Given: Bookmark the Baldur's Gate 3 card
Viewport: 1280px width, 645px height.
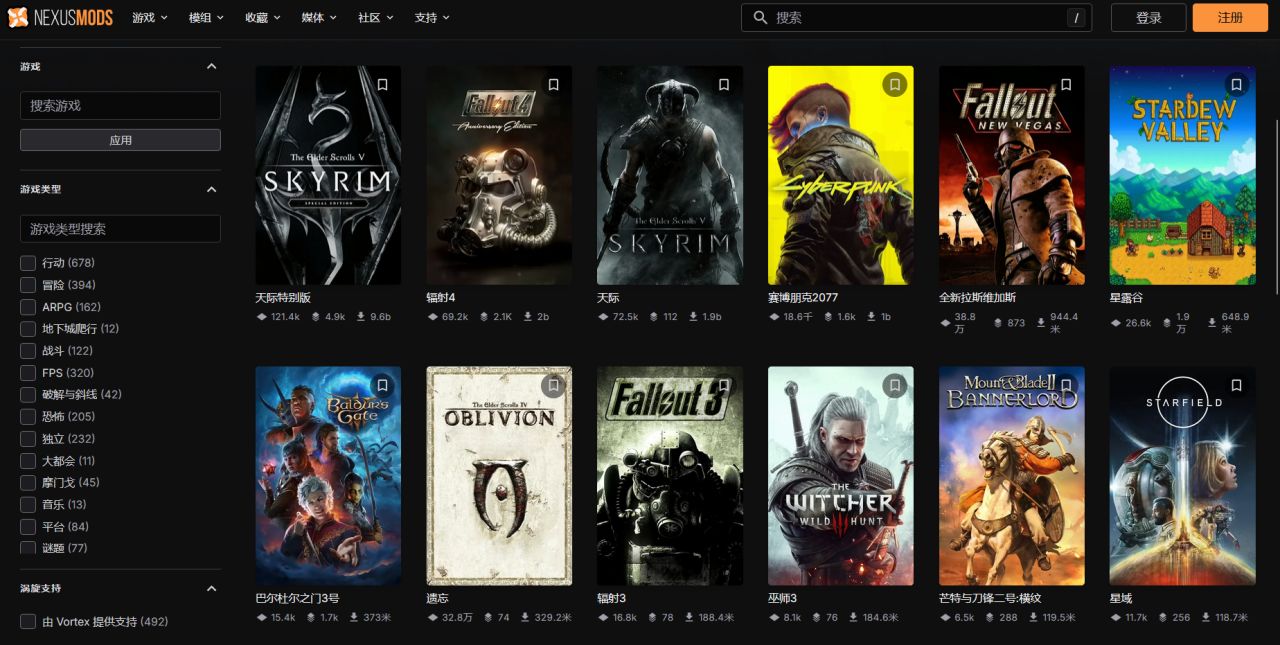Looking at the screenshot, I should click(382, 385).
